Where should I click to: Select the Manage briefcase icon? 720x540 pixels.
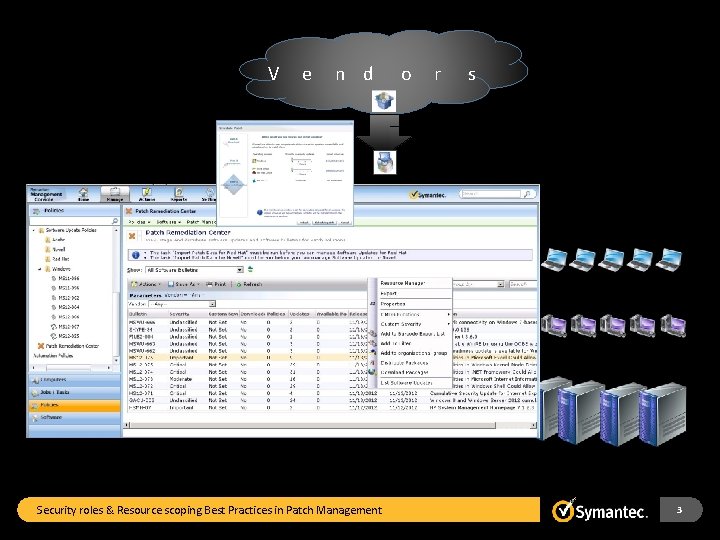click(114, 194)
